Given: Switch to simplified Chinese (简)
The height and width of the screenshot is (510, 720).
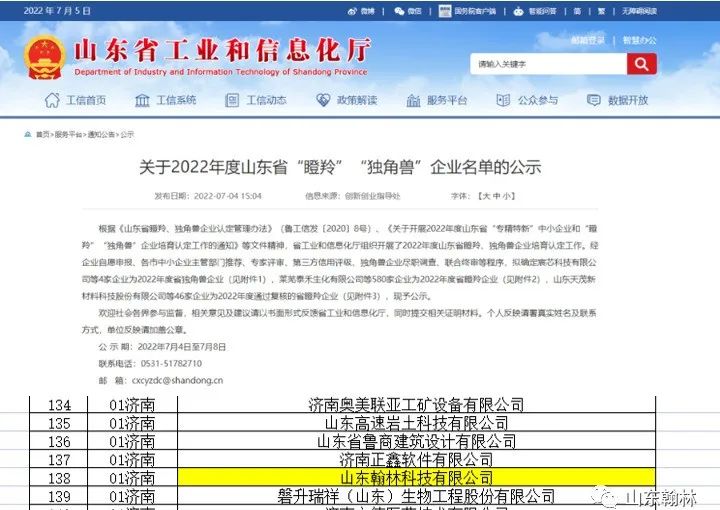Looking at the screenshot, I should pyautogui.click(x=577, y=11).
